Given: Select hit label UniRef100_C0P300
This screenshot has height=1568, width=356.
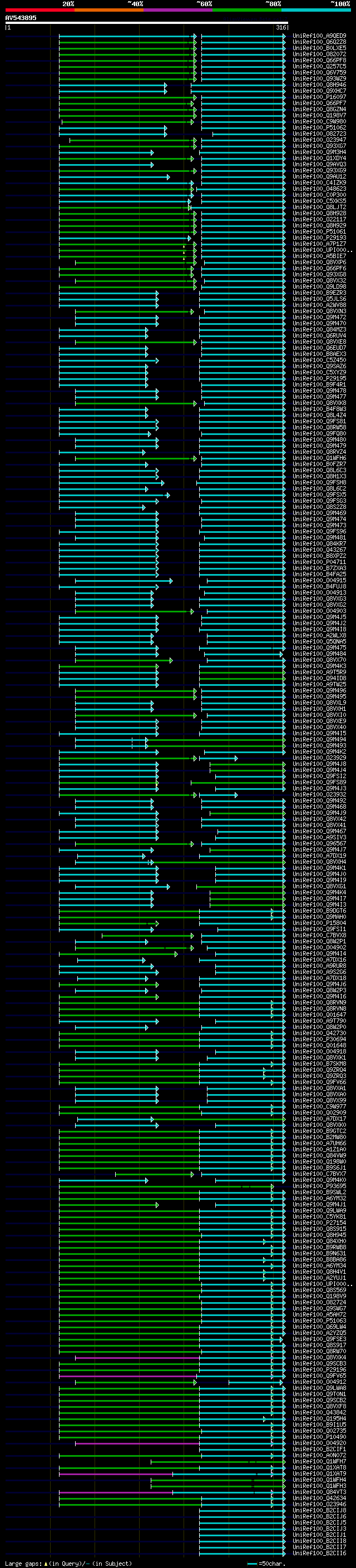Looking at the screenshot, I should pyautogui.click(x=319, y=195).
